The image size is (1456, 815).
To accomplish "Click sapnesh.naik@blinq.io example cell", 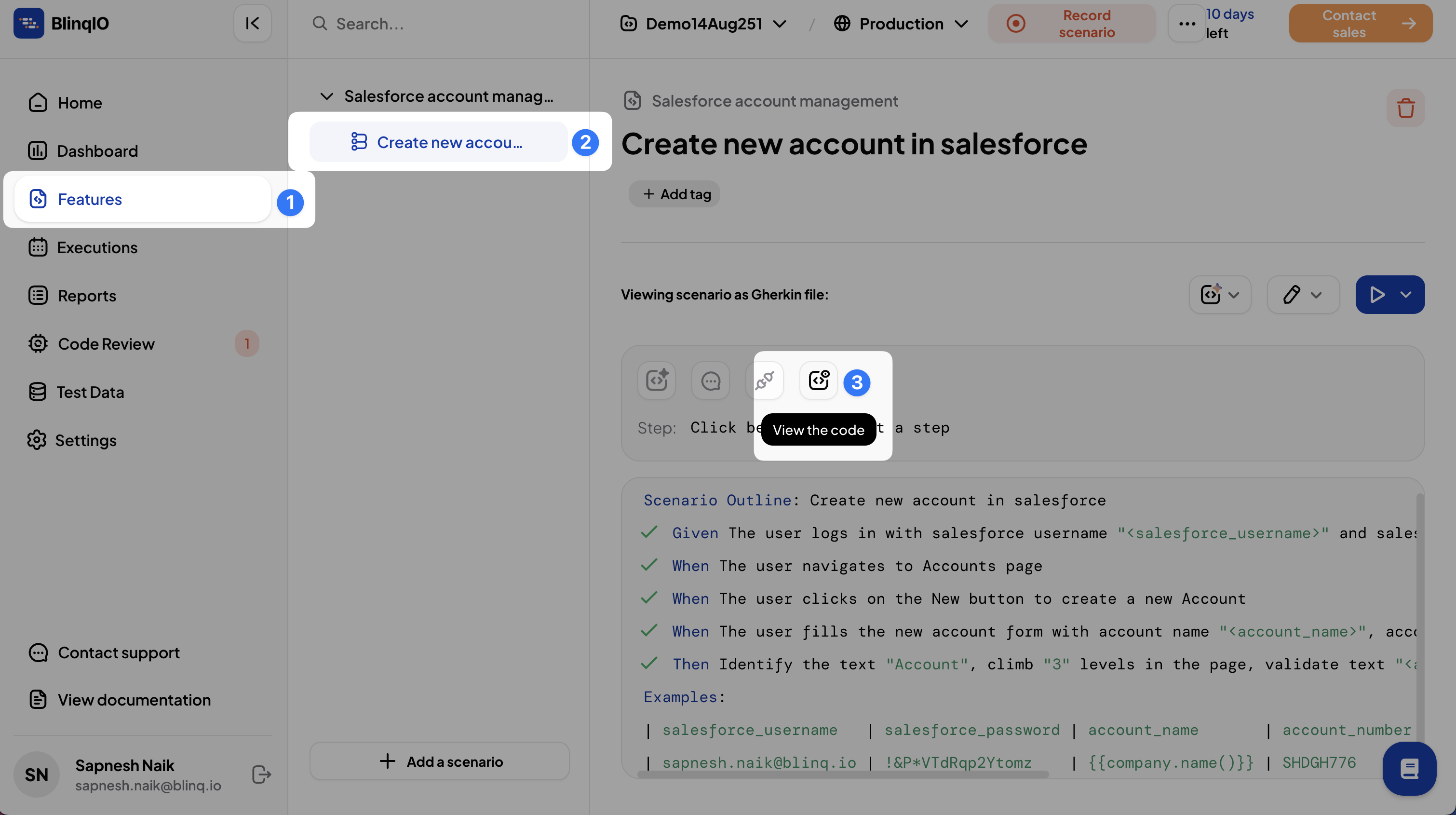I will click(x=759, y=762).
